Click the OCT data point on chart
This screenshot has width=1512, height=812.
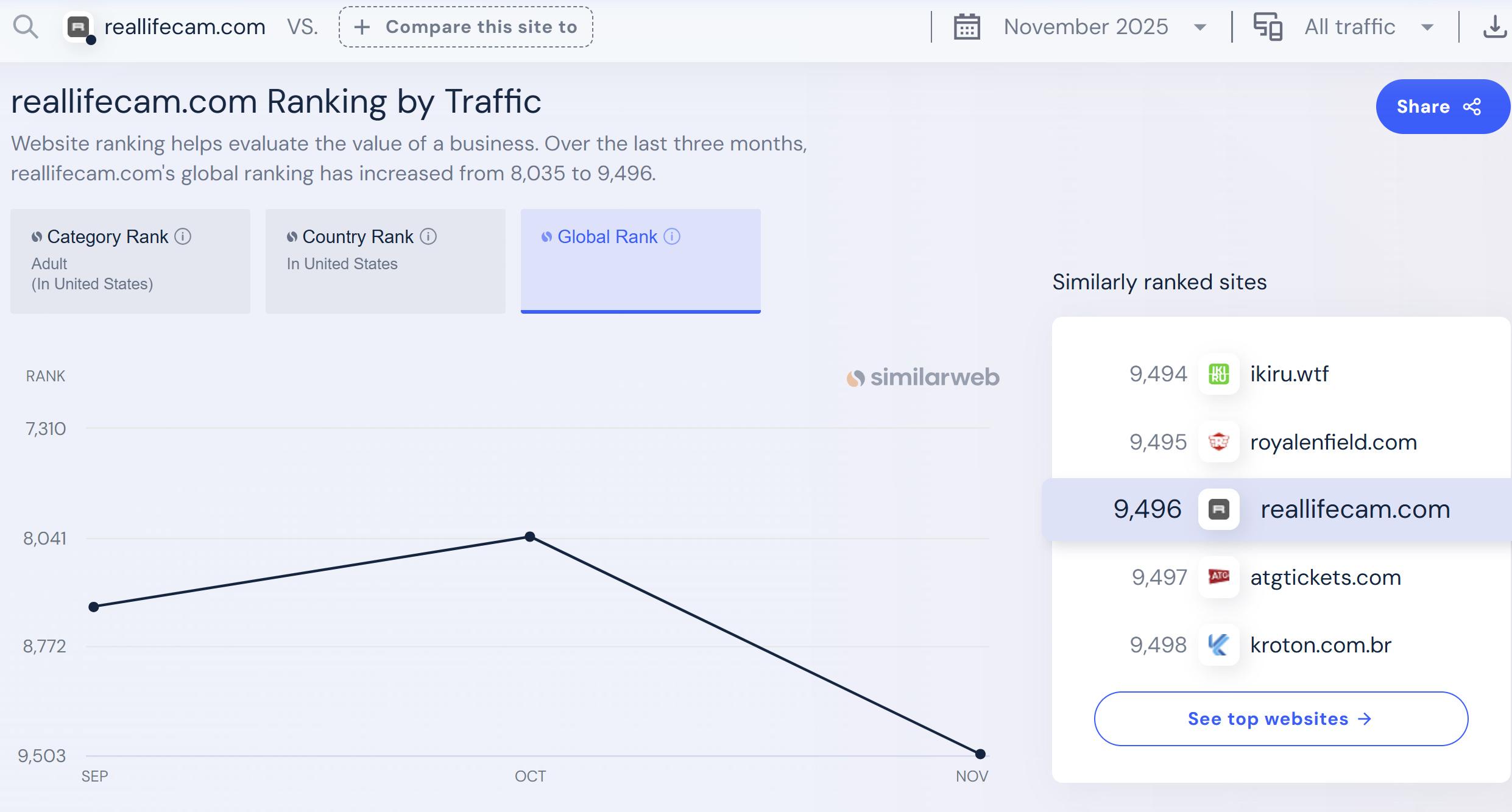[x=530, y=537]
